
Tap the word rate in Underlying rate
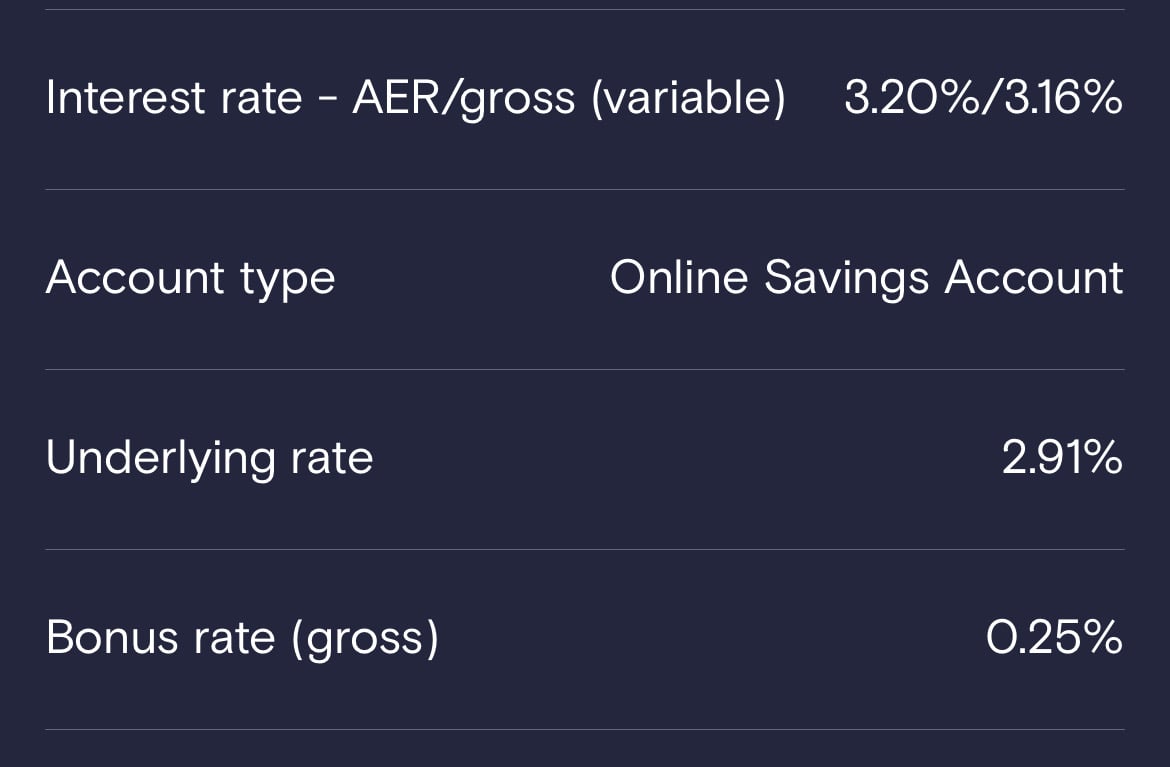(331, 460)
